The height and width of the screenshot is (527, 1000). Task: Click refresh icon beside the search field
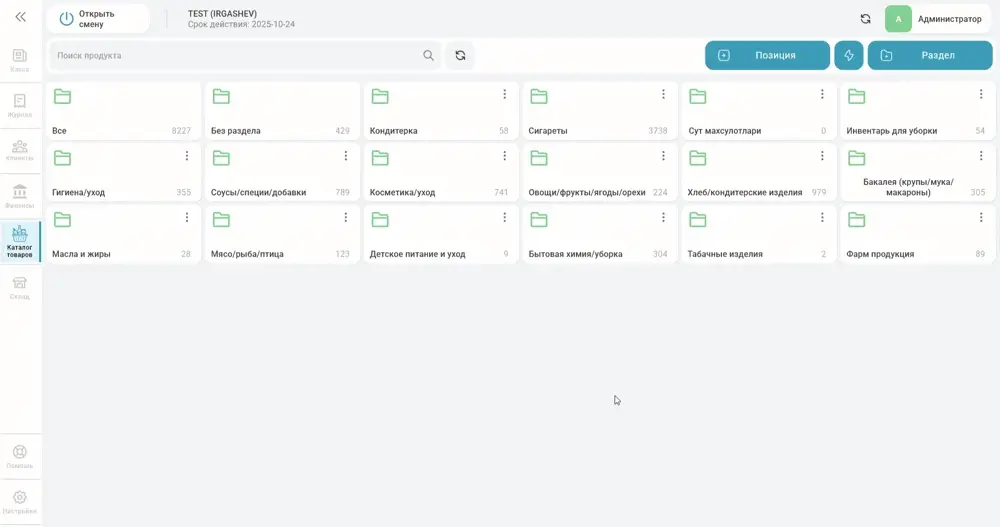pyautogui.click(x=460, y=56)
